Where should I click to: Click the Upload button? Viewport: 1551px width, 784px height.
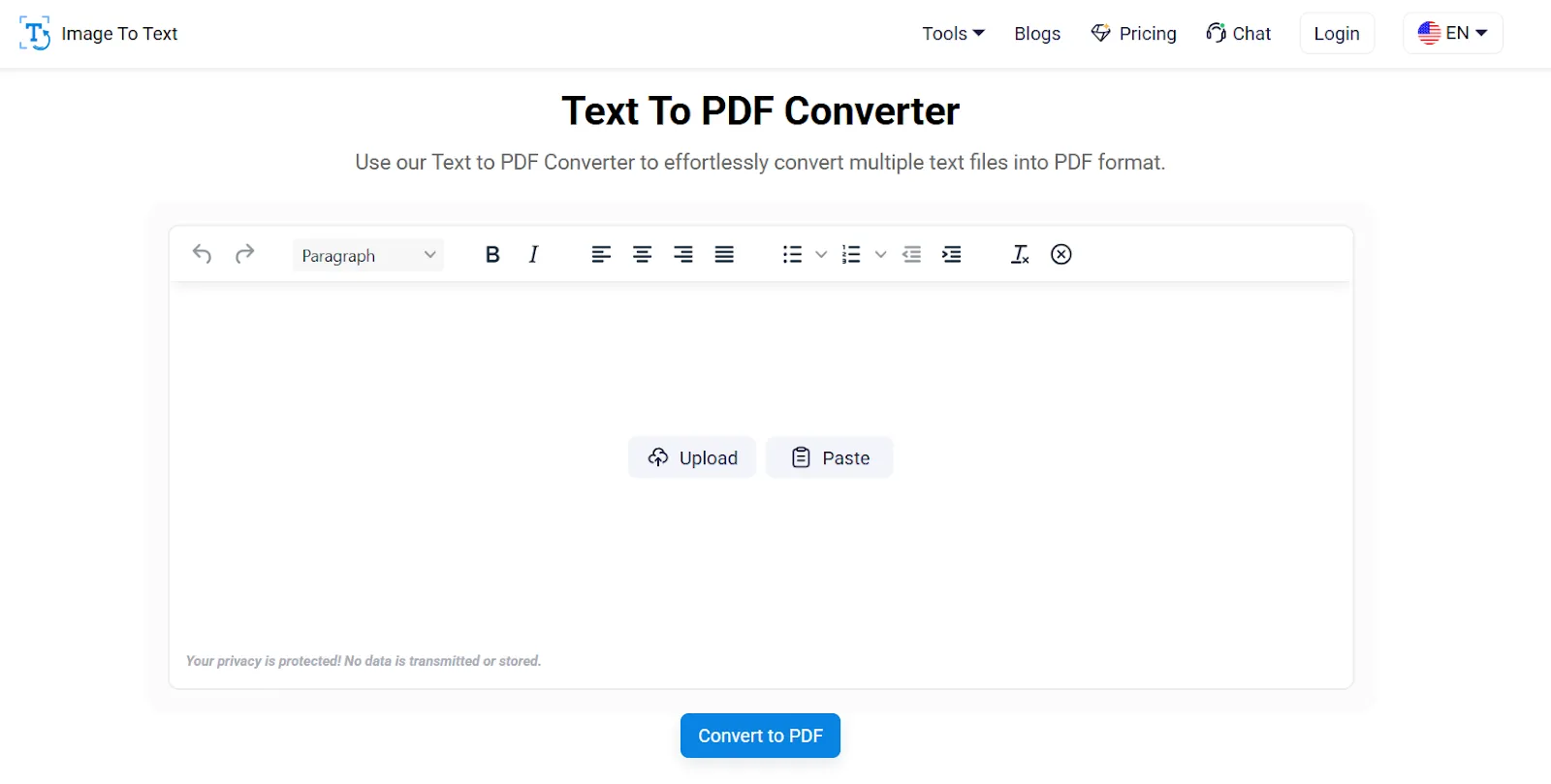pos(692,457)
